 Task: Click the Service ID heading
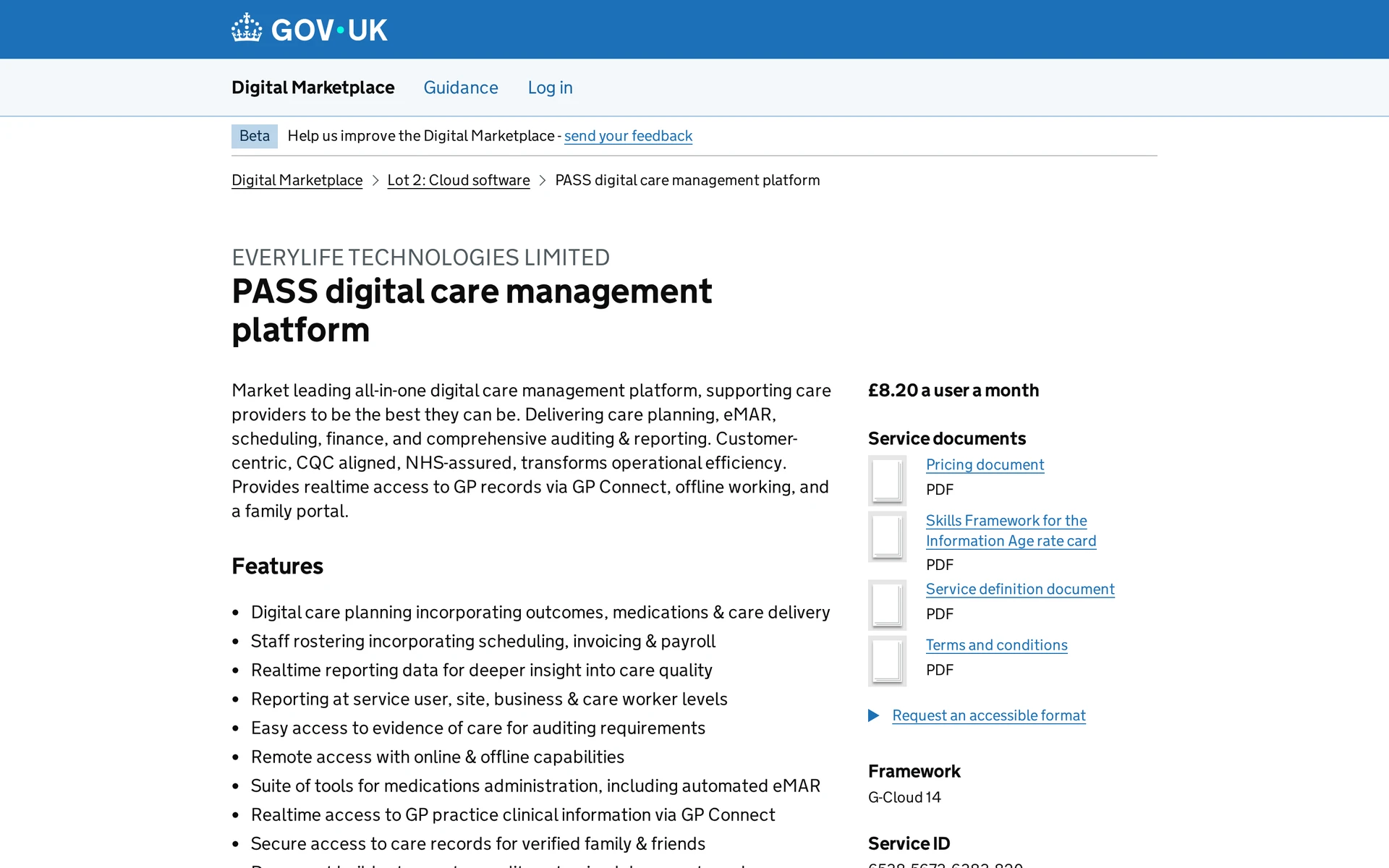coord(909,843)
